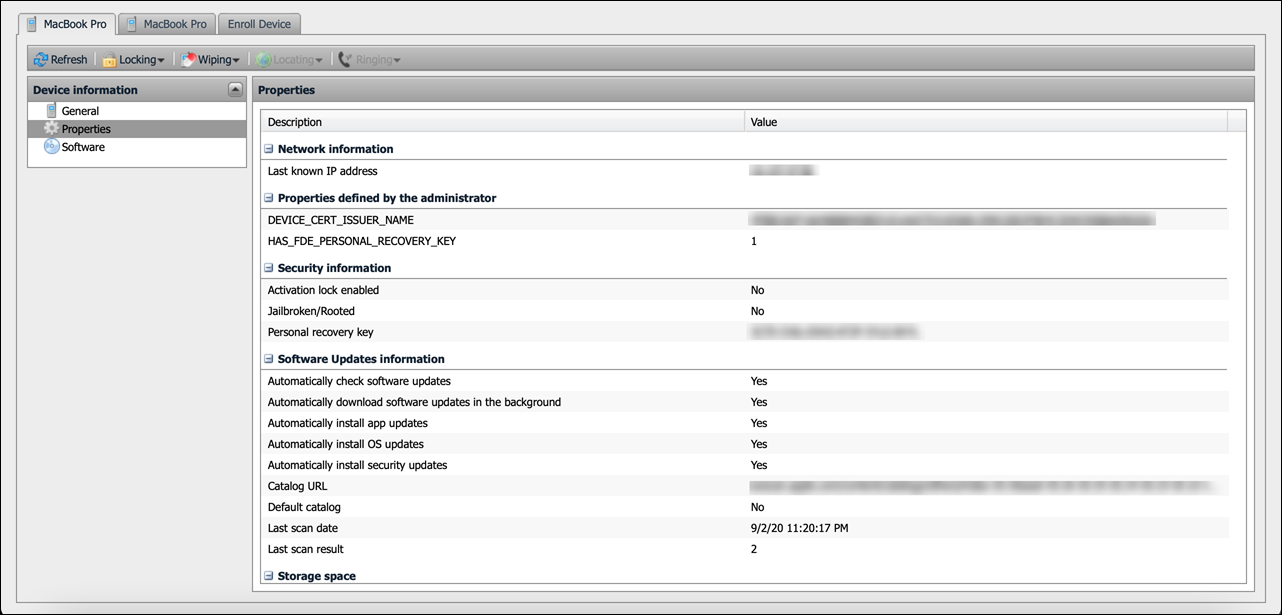Click the first MacBook Pro tab icon
Screen dimensions: 1282x615
32,24
